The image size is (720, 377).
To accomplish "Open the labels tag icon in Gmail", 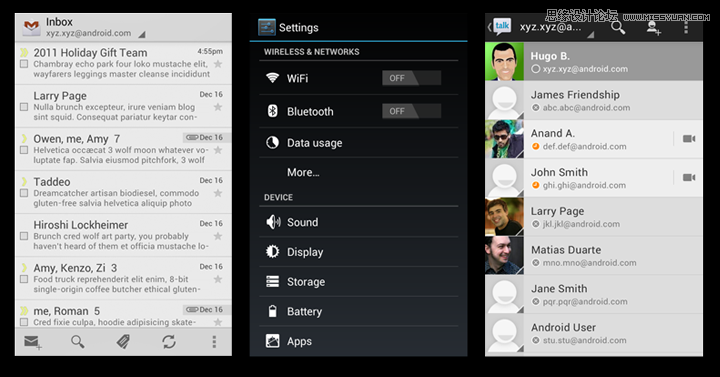I will click(123, 342).
